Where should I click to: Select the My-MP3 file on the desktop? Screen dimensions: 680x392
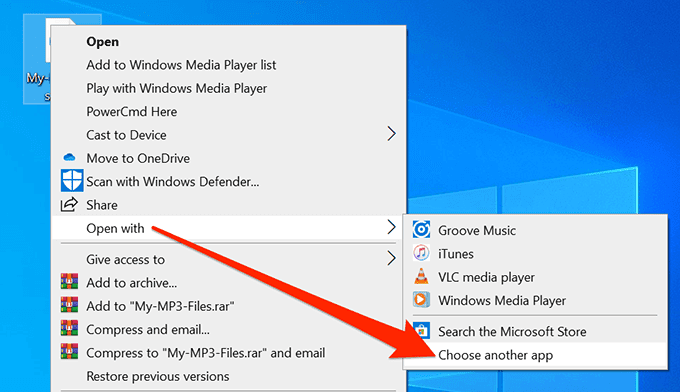coord(37,59)
